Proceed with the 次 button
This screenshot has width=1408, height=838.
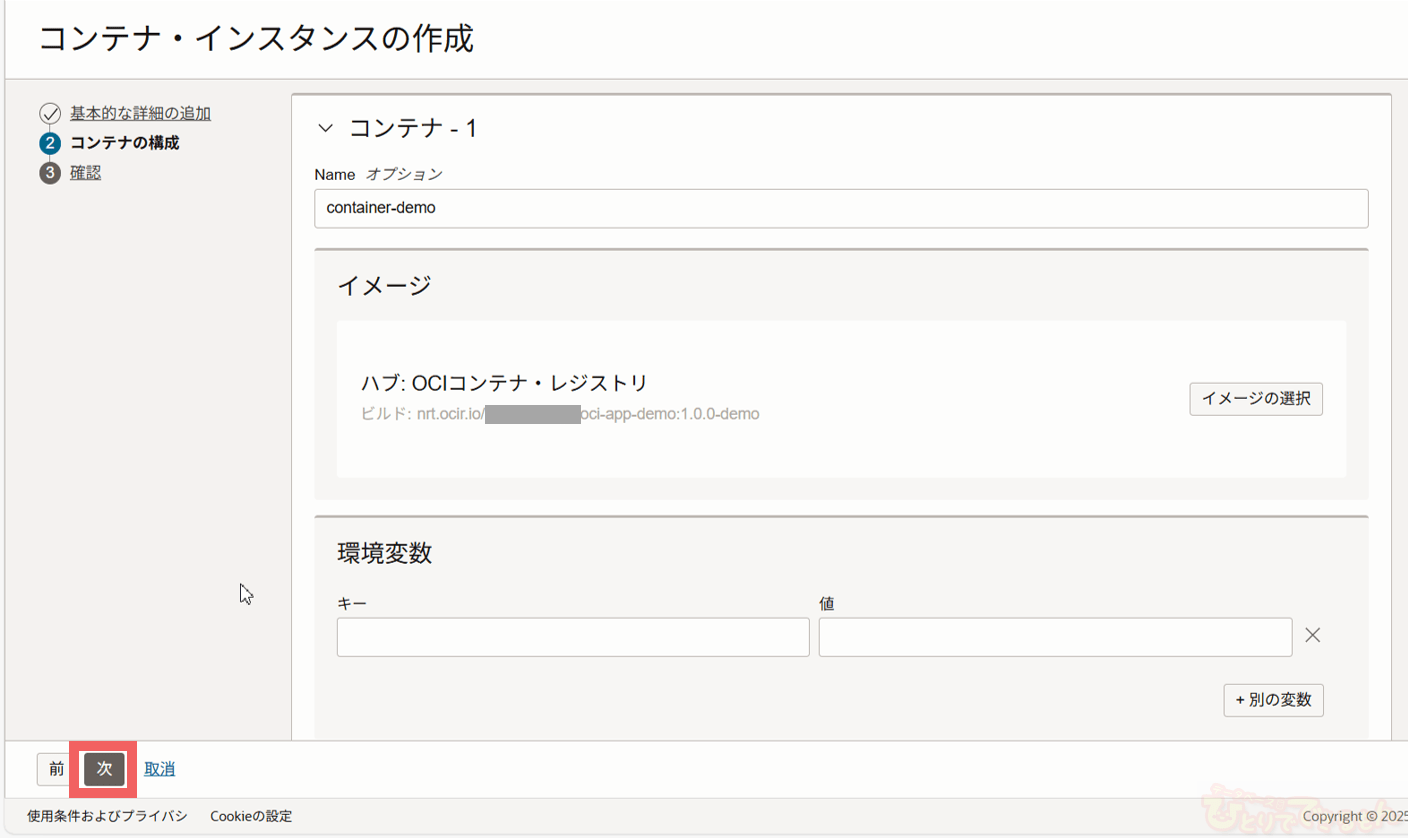point(104,768)
